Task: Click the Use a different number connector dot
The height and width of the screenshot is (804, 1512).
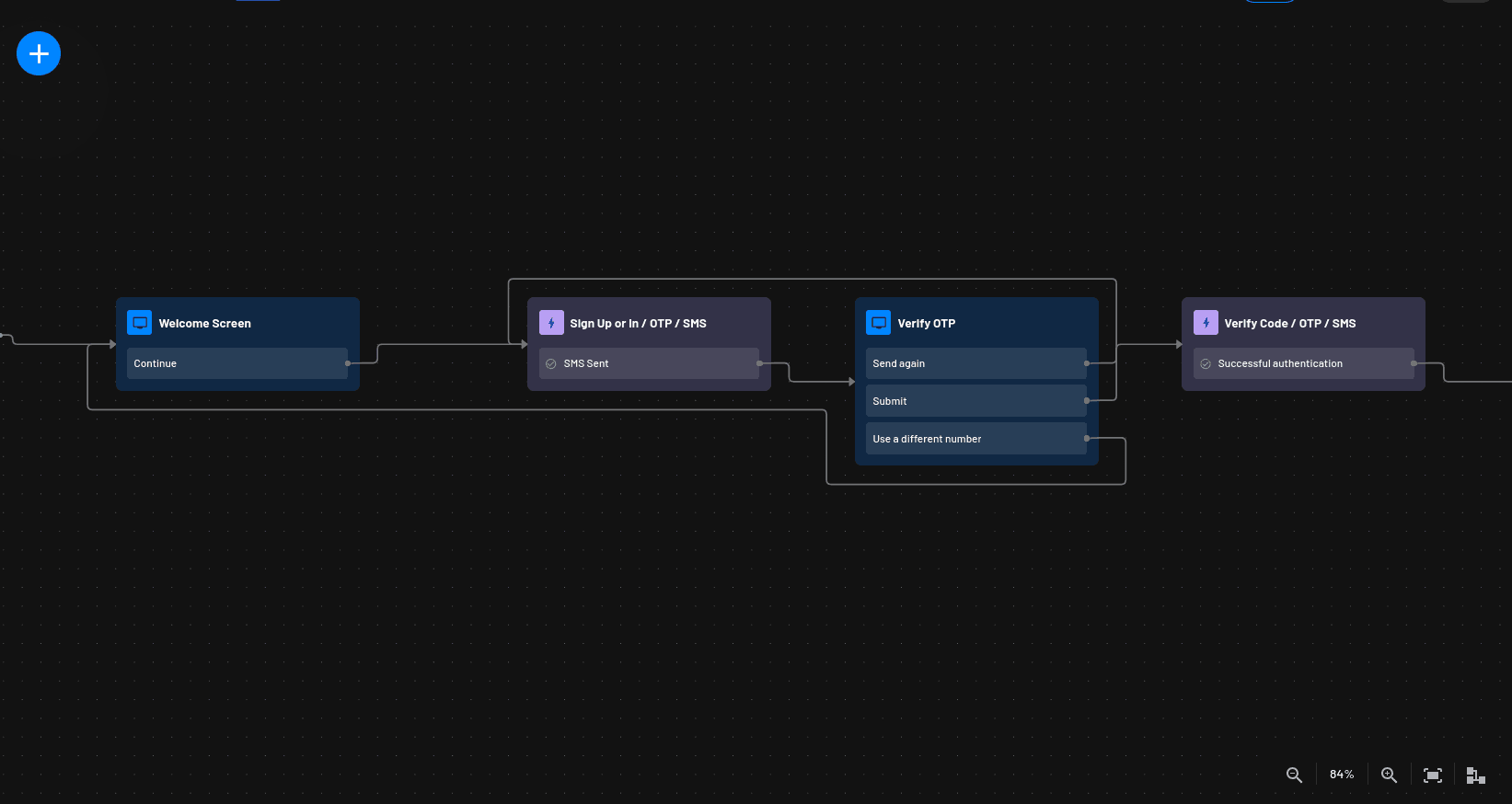Action: coord(1087,439)
